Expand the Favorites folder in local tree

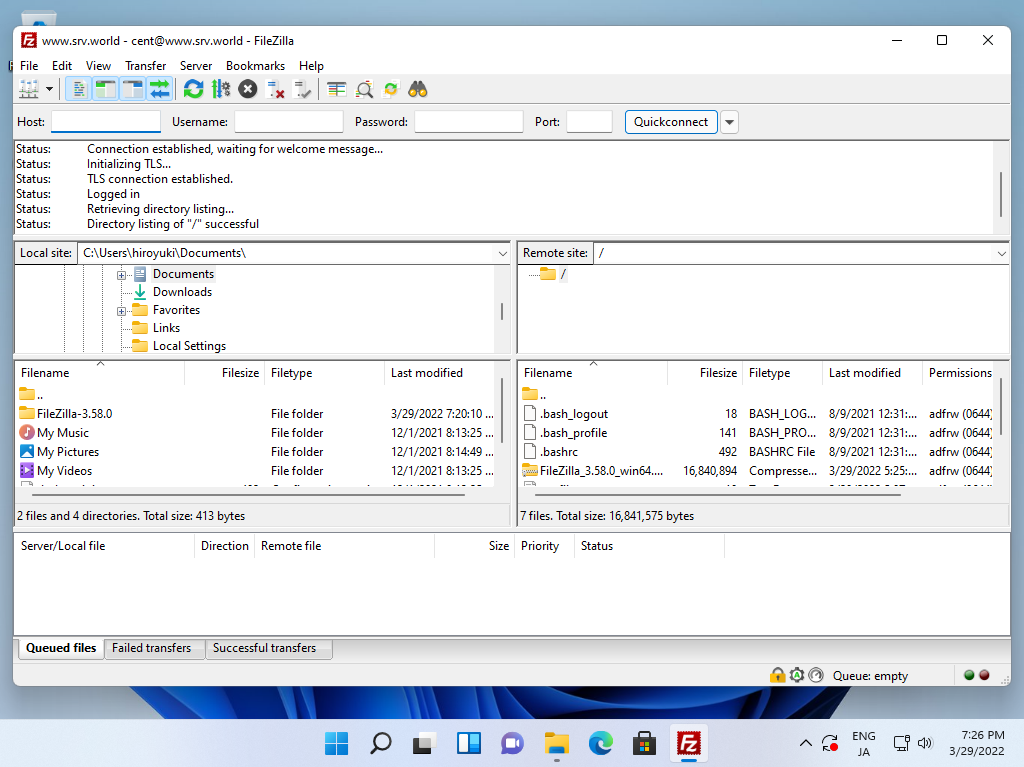tap(122, 311)
